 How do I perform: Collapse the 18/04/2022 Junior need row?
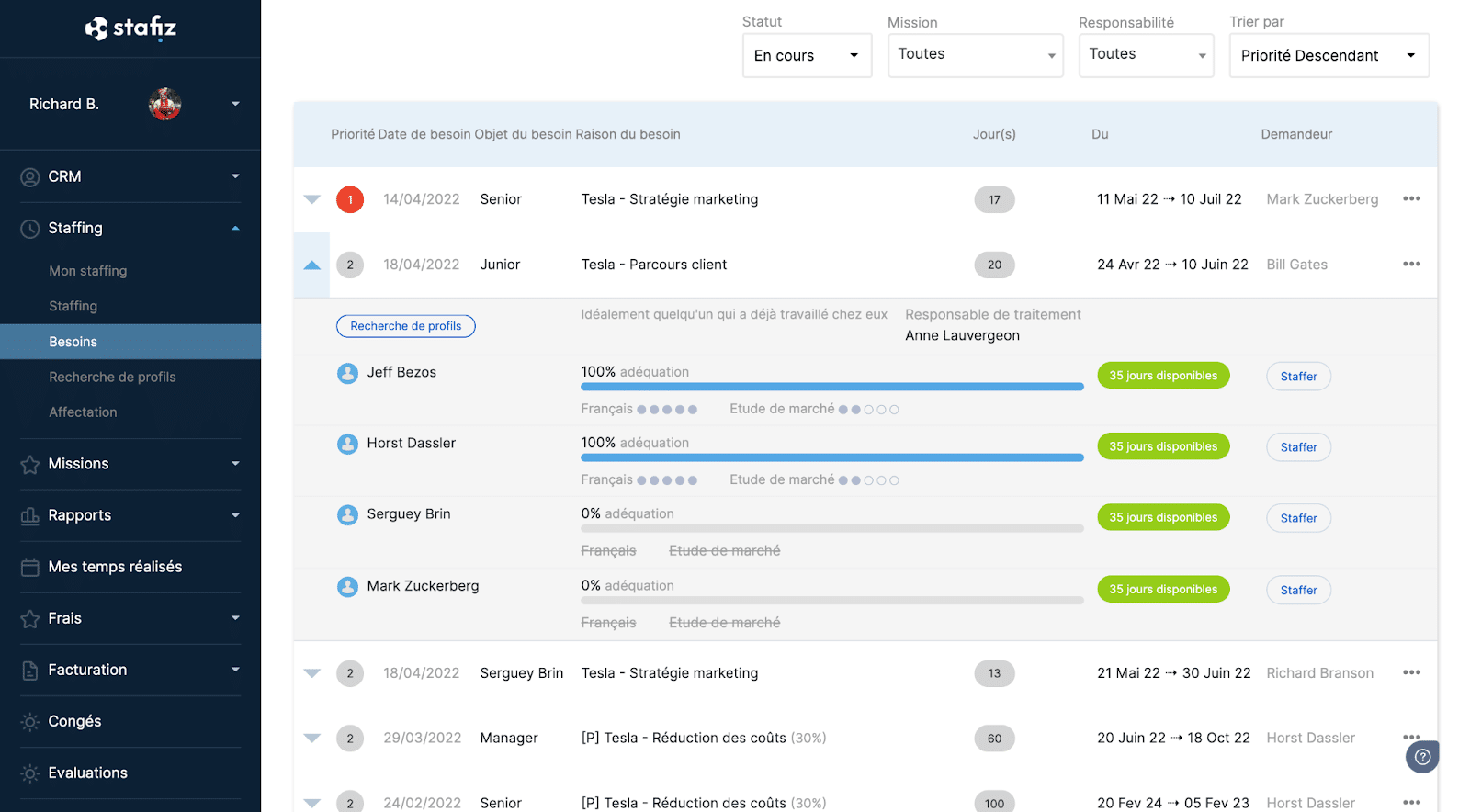coord(312,265)
